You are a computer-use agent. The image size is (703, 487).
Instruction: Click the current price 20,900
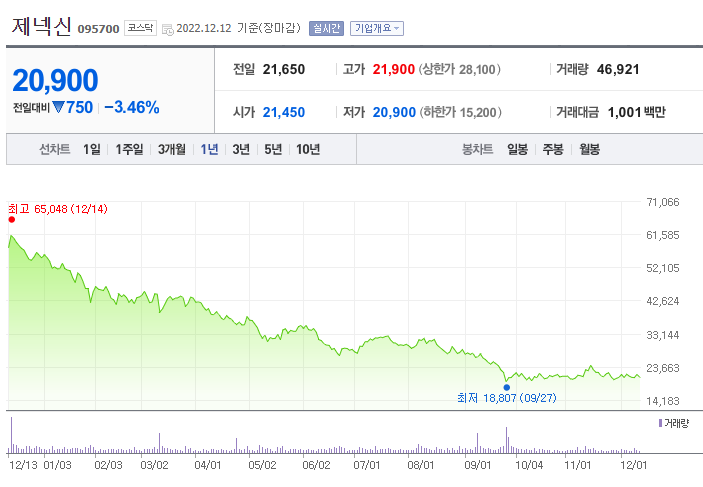click(55, 80)
